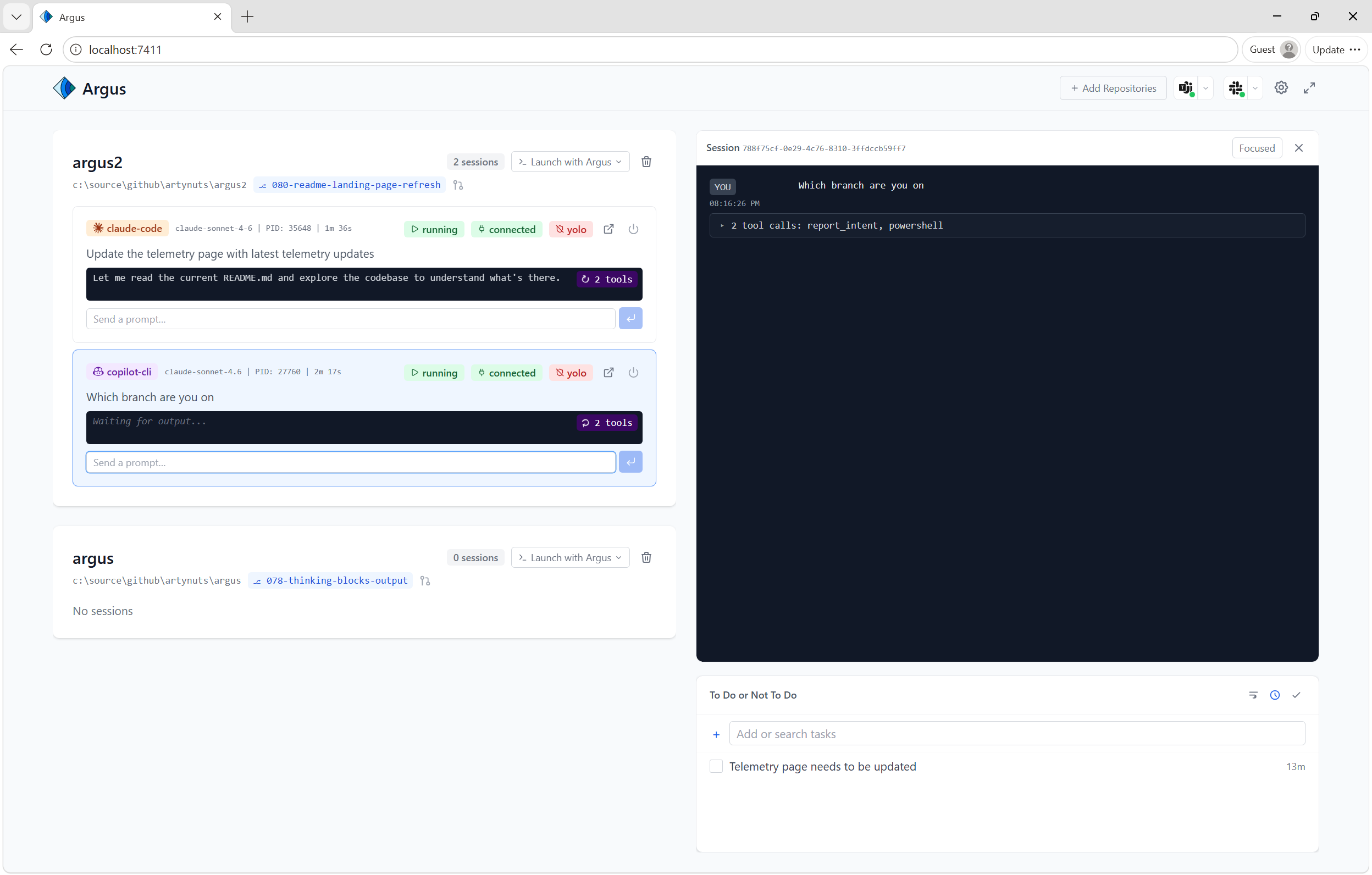Delete the argus2 repository via trash icon
Screen dimensions: 1372x875
click(646, 162)
